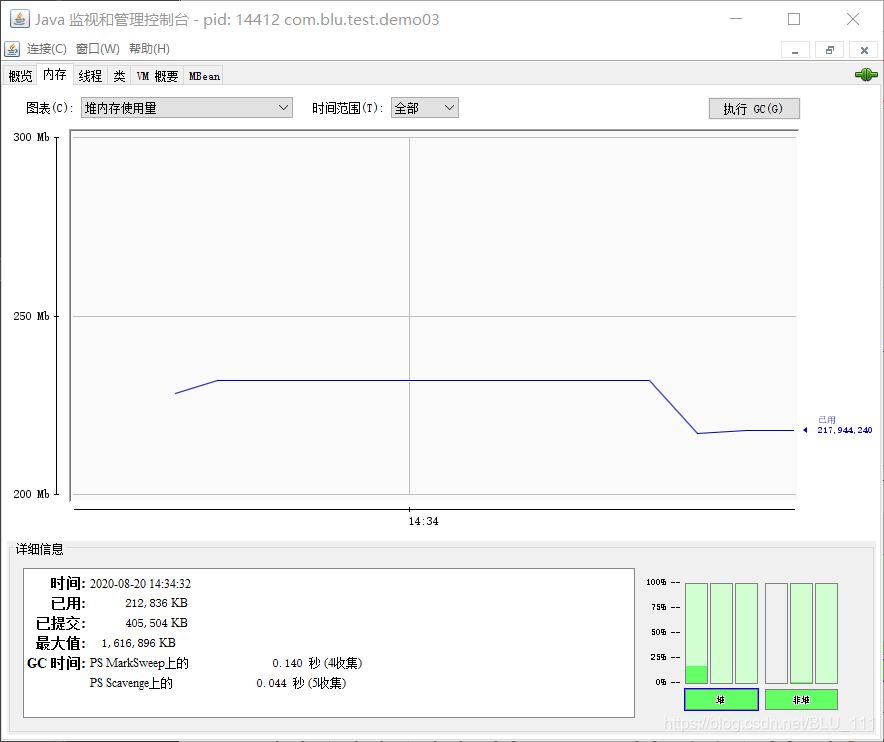Go to the 线程 tab
Viewport: 884px width, 742px height.
tap(90, 76)
